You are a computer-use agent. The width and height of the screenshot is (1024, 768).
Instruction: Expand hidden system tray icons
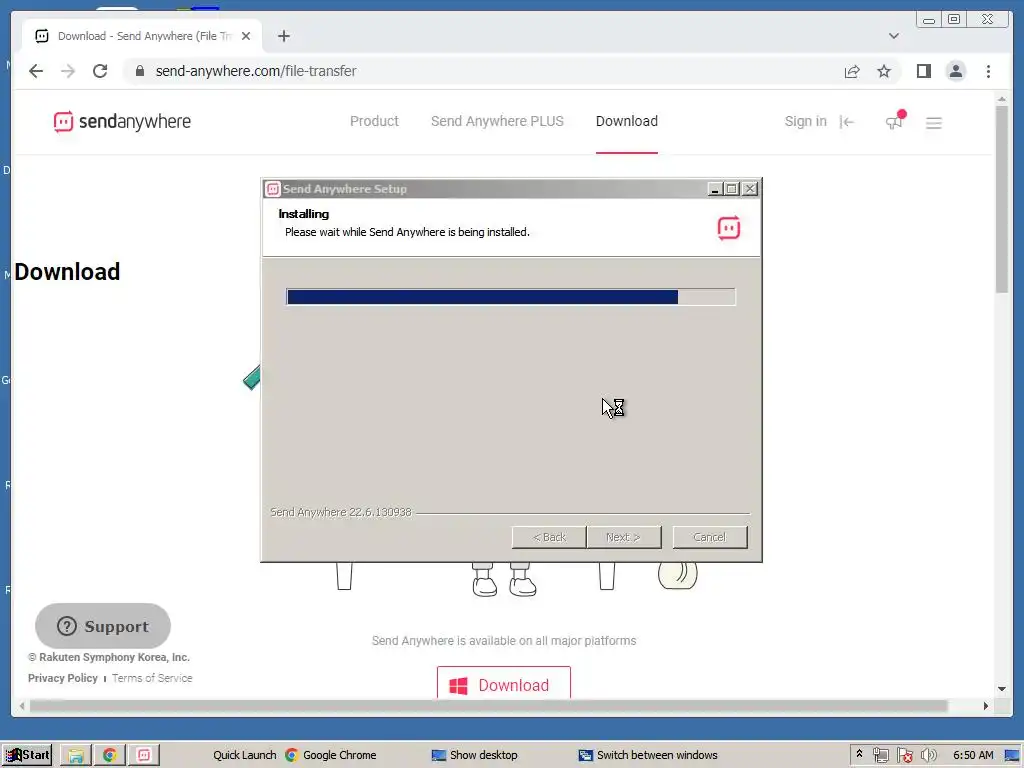[x=859, y=754]
